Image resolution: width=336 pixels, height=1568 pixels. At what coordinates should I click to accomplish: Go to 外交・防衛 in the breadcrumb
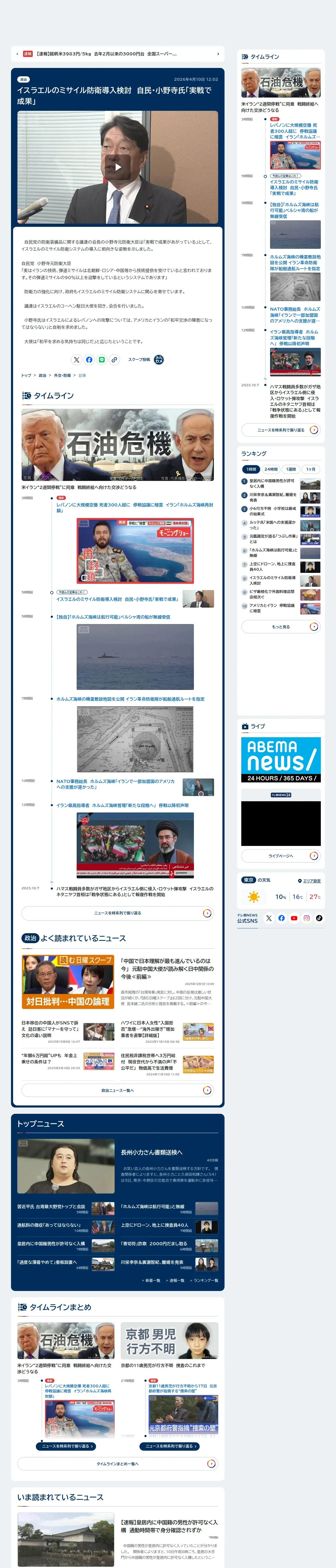(x=62, y=376)
